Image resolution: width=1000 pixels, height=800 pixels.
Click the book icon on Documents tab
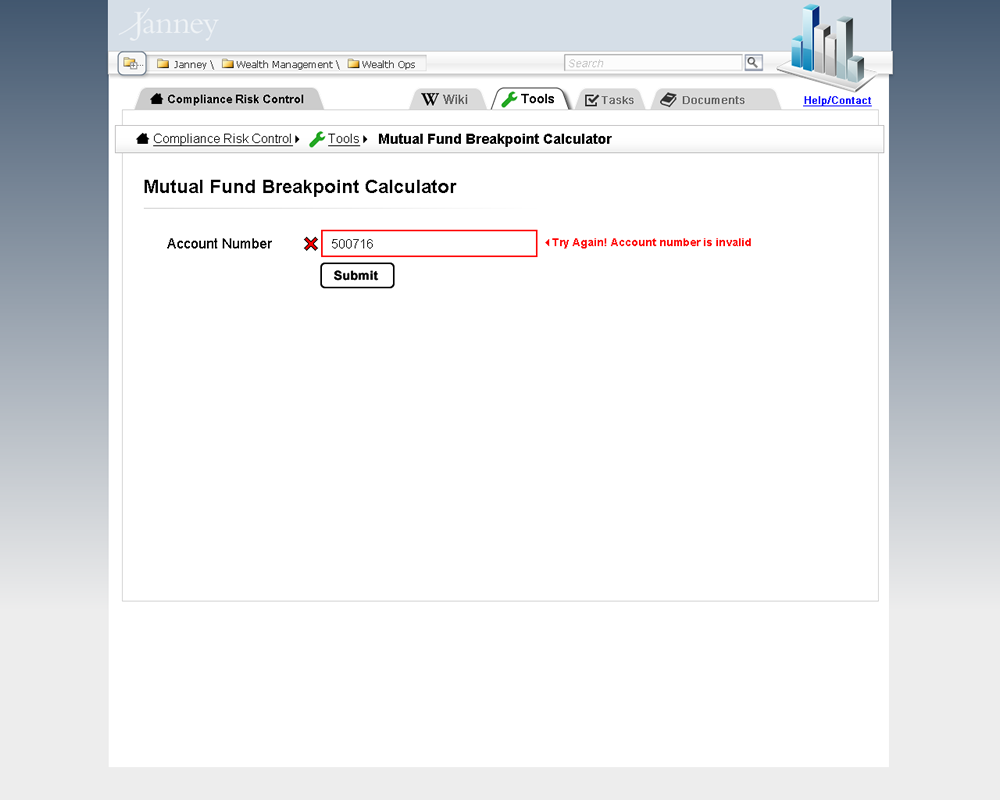click(x=667, y=99)
